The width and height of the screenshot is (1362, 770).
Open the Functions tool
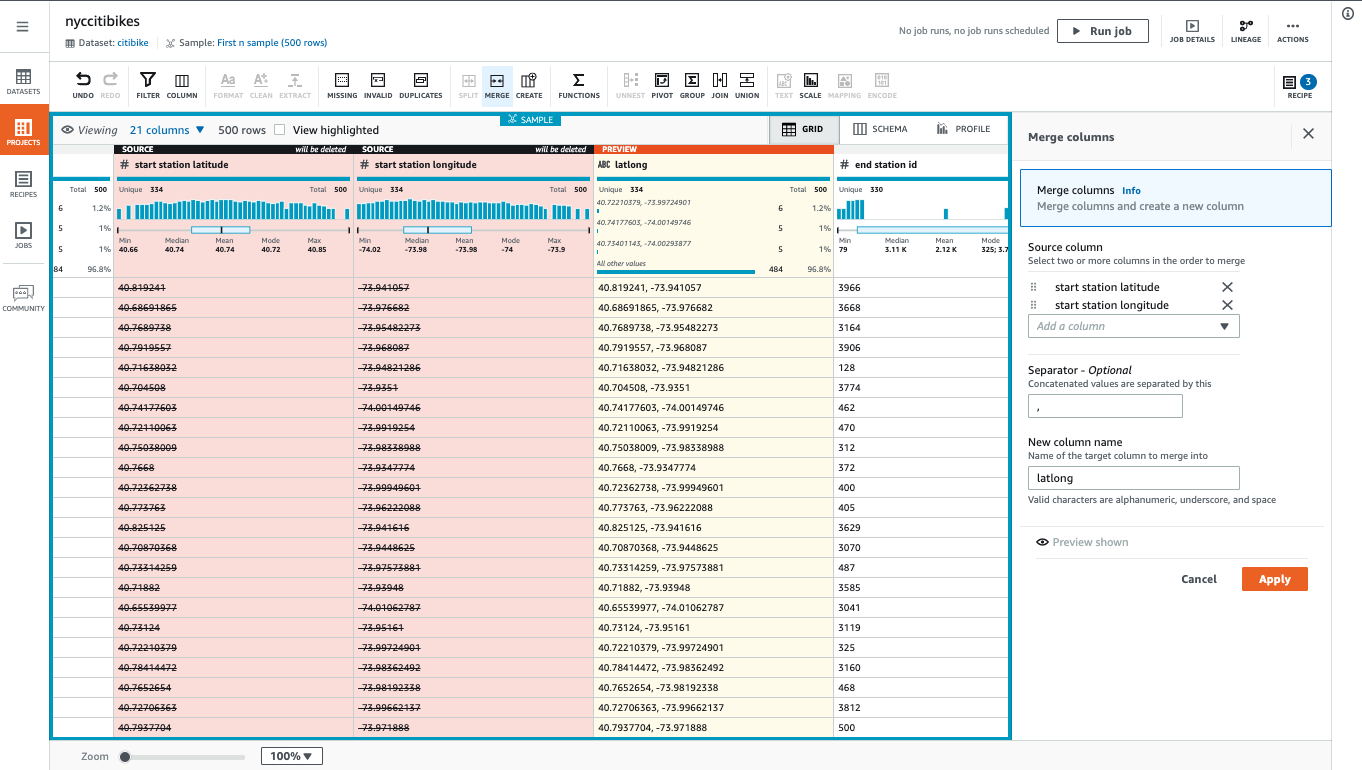[x=577, y=85]
